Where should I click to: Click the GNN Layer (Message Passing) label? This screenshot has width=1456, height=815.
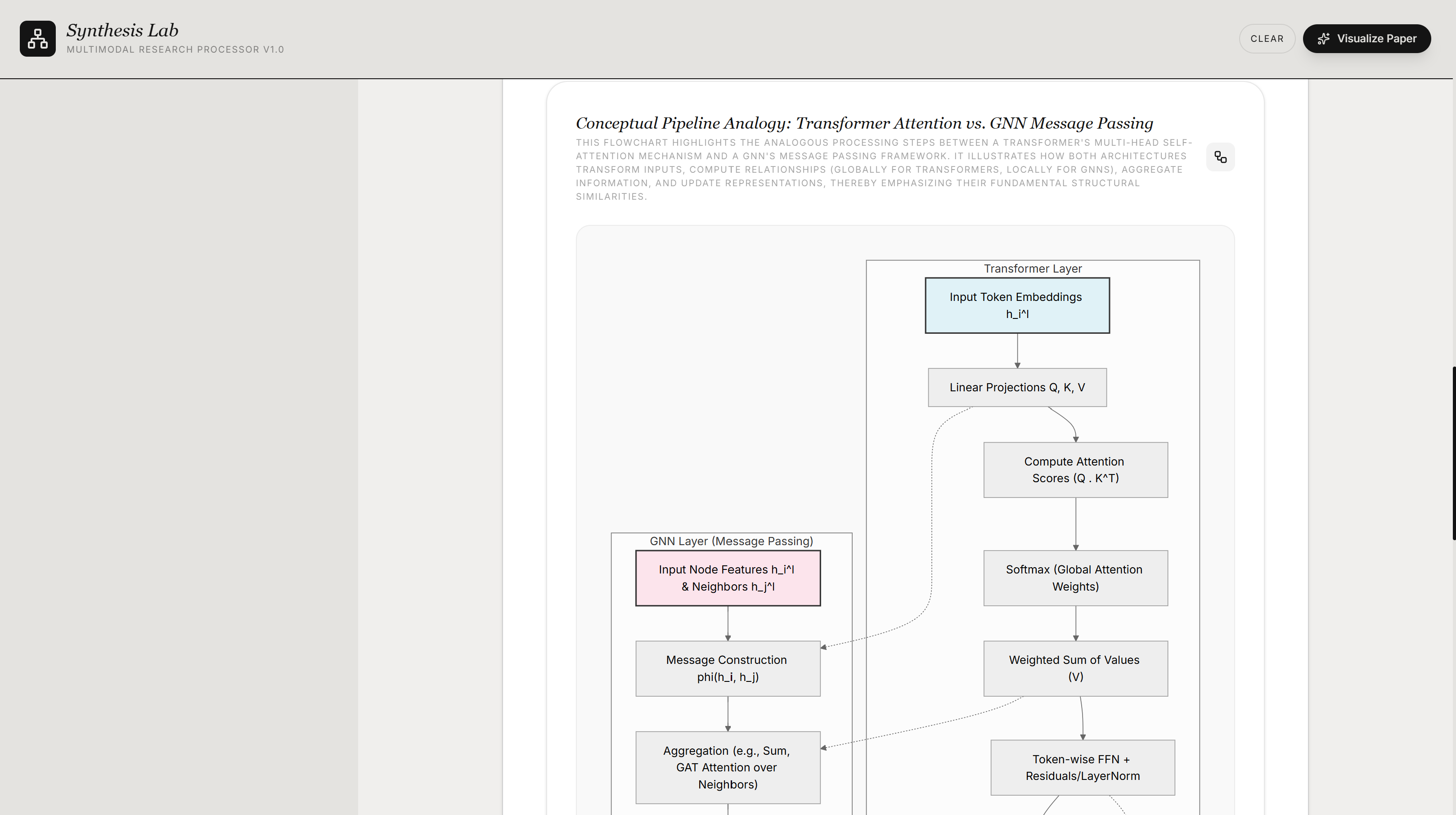[731, 541]
